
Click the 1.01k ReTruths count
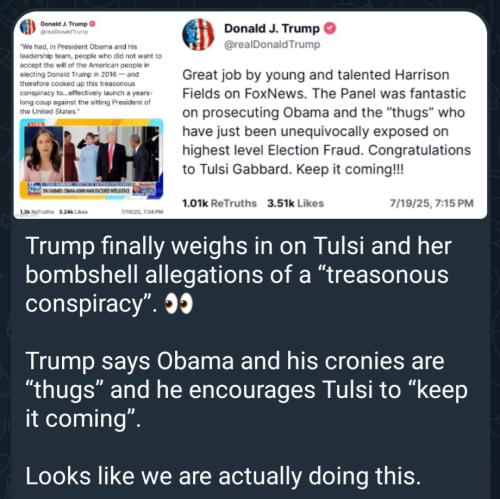click(219, 203)
